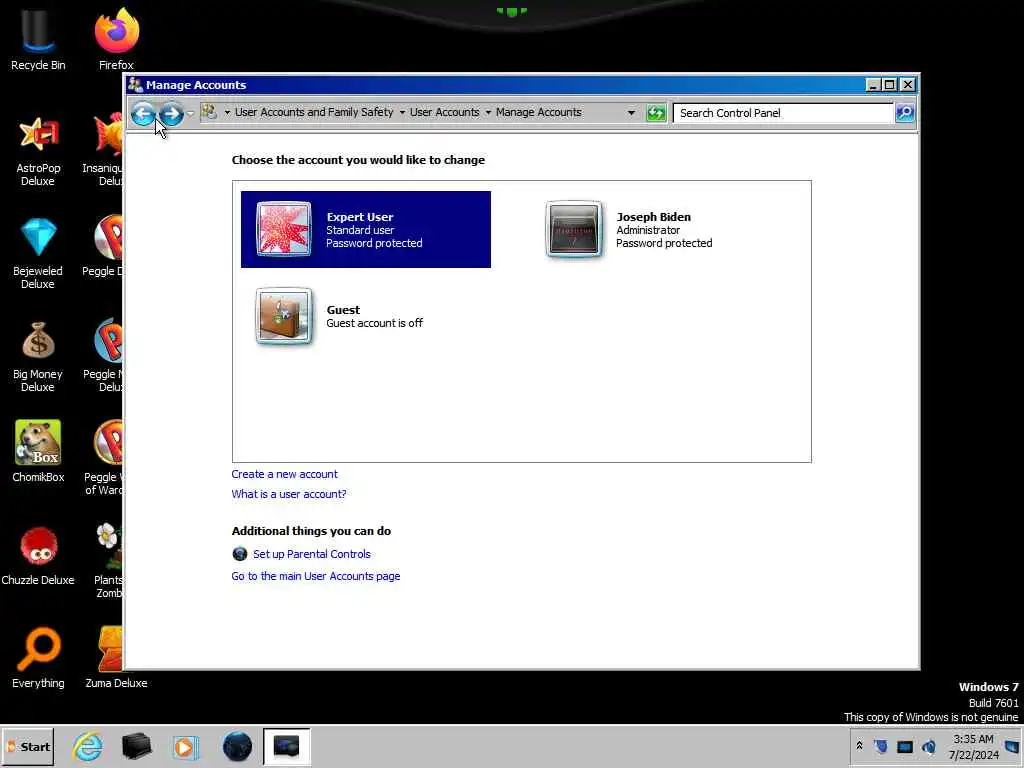Expand arrow after User Accounts breadcrumb
This screenshot has height=768, width=1024.
pos(488,113)
